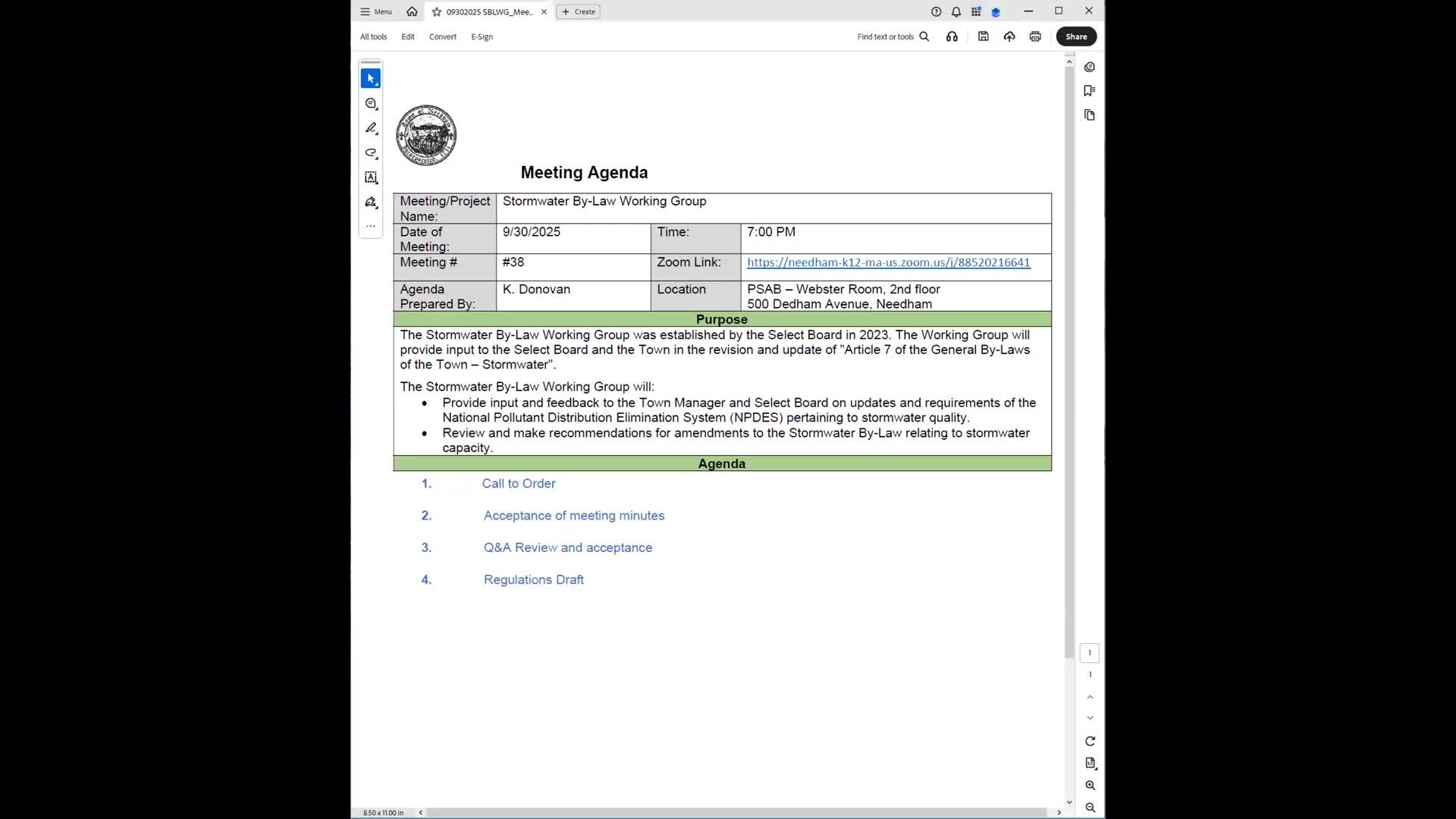
Task: Select the arrow selection tool
Action: 371,78
